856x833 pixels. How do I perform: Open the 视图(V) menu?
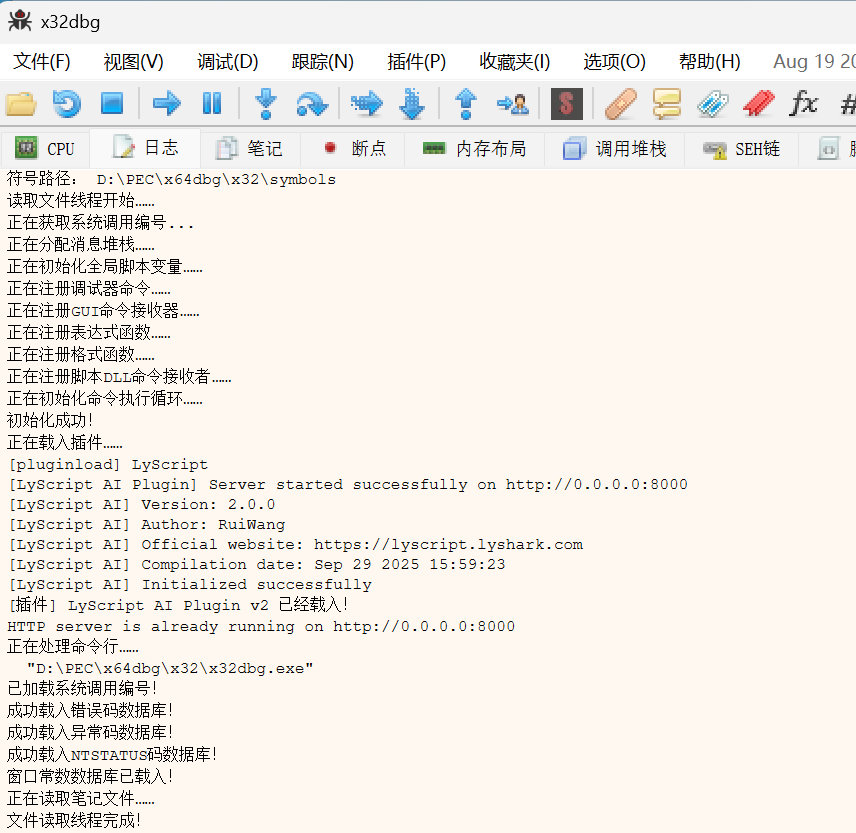coord(133,62)
